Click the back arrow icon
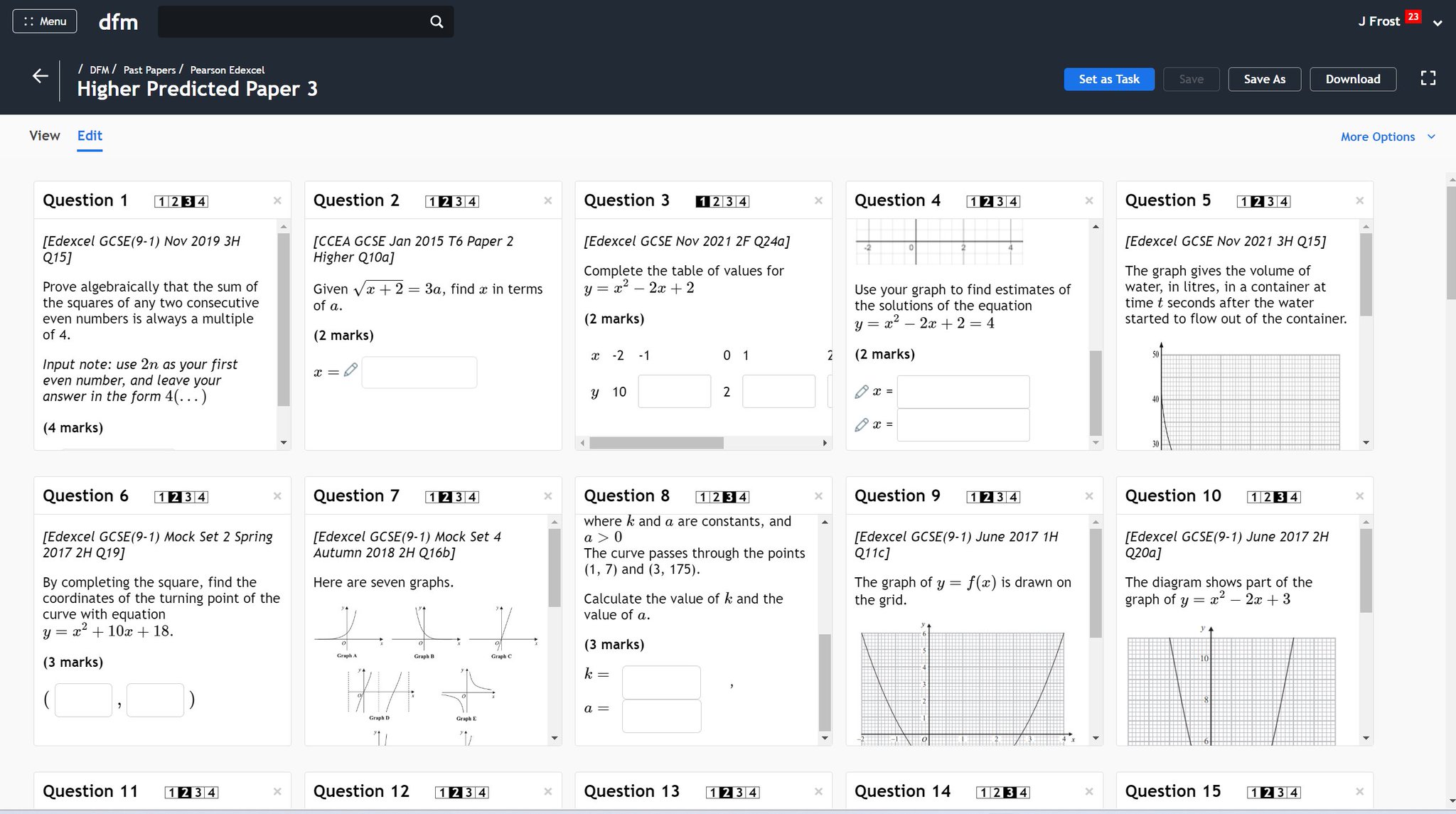The image size is (1456, 814). click(41, 76)
